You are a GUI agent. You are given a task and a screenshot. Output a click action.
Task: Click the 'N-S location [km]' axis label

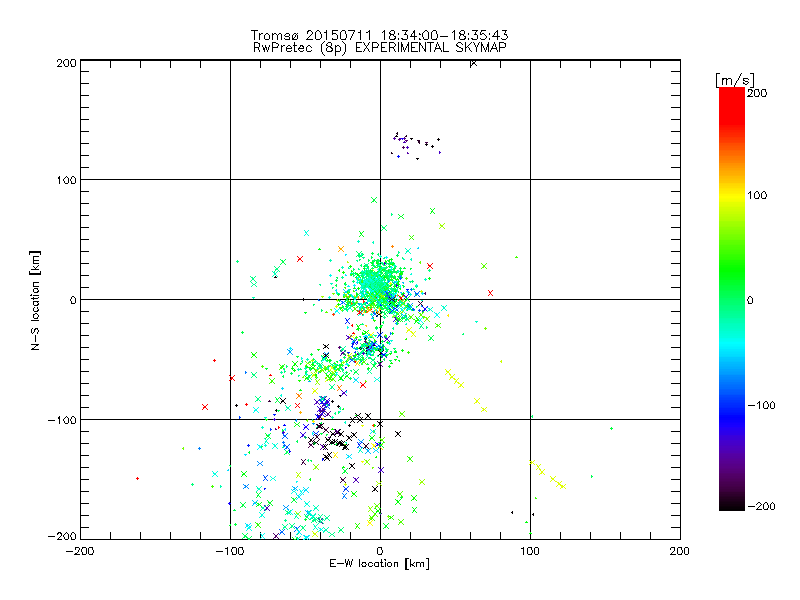click(35, 301)
